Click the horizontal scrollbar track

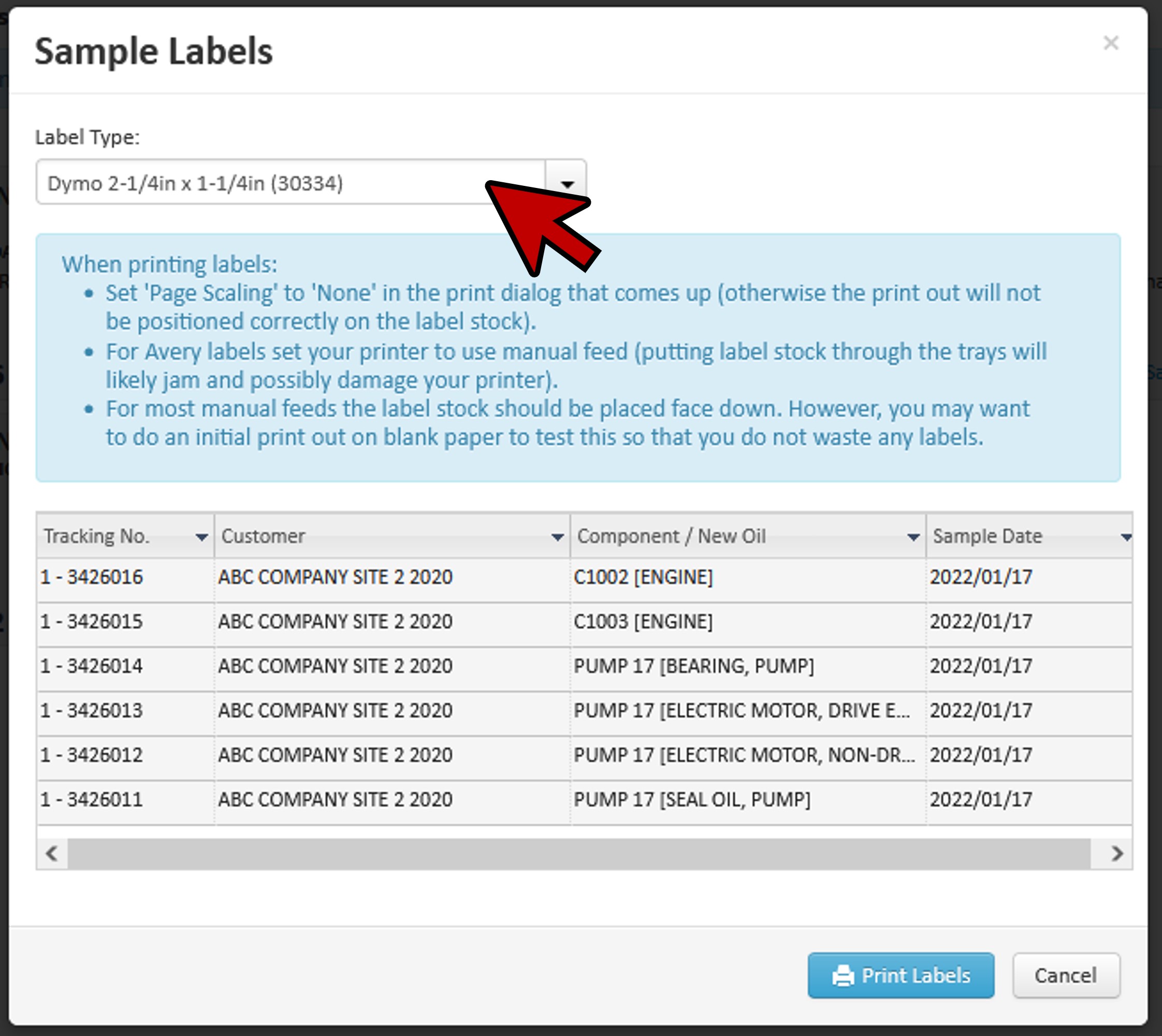[578, 853]
